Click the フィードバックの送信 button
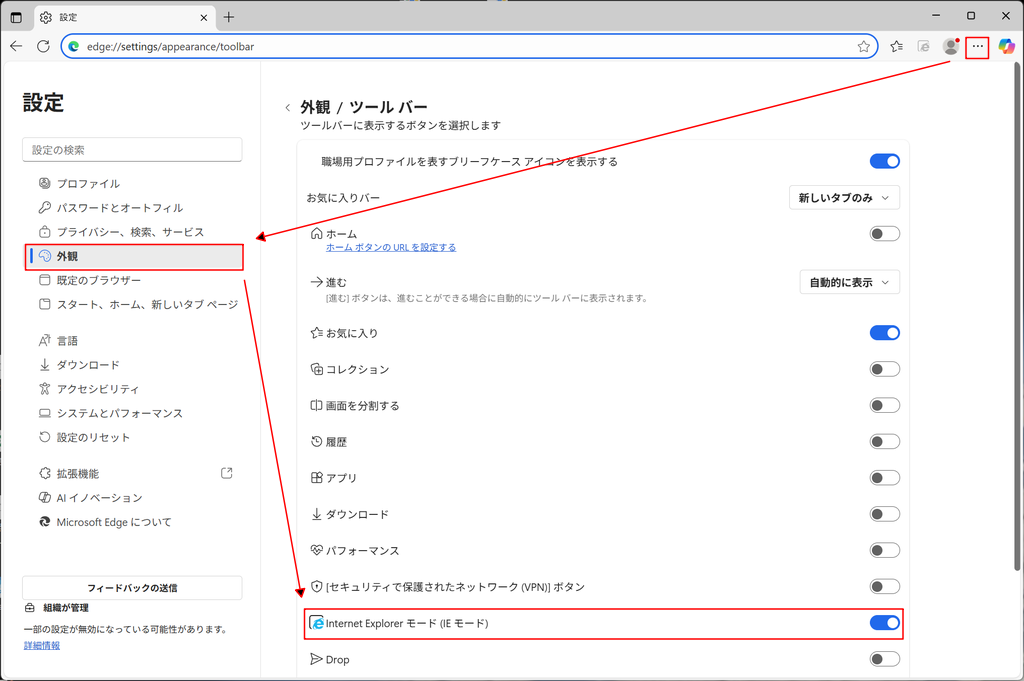This screenshot has height=681, width=1024. [x=132, y=588]
